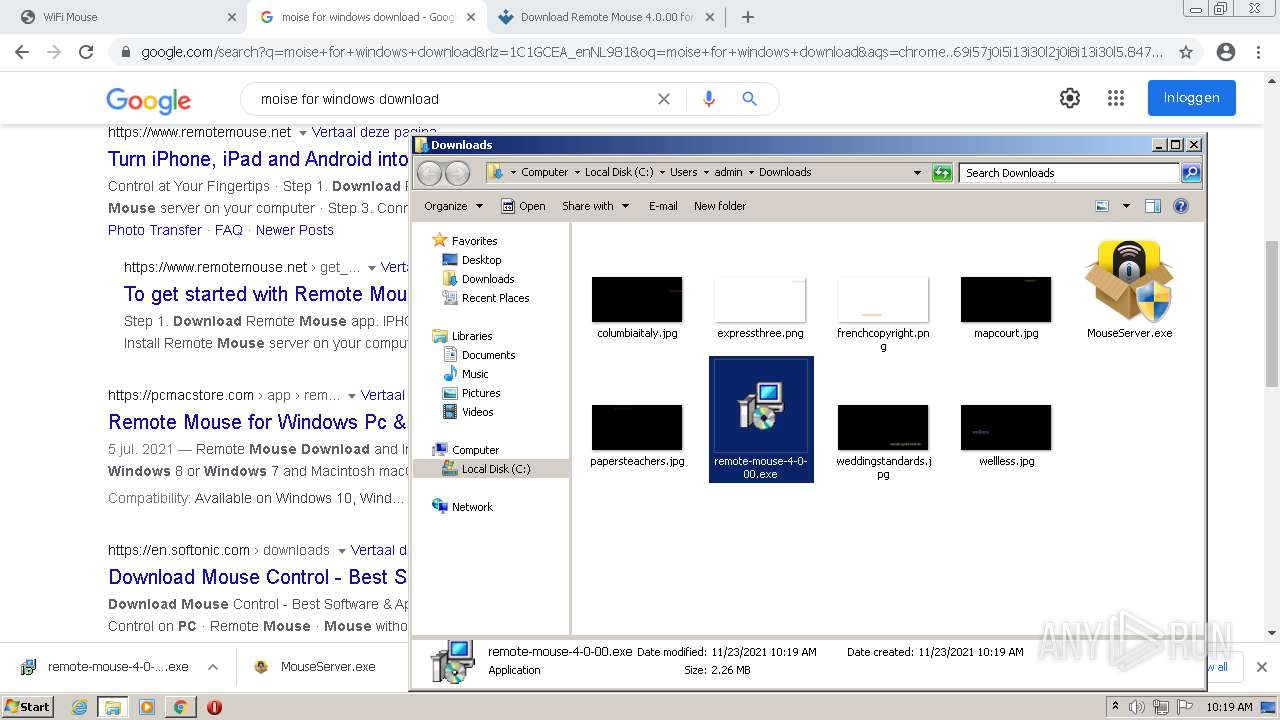The height and width of the screenshot is (720, 1280).
Task: Click the Search Downloads field
Action: (x=1068, y=173)
